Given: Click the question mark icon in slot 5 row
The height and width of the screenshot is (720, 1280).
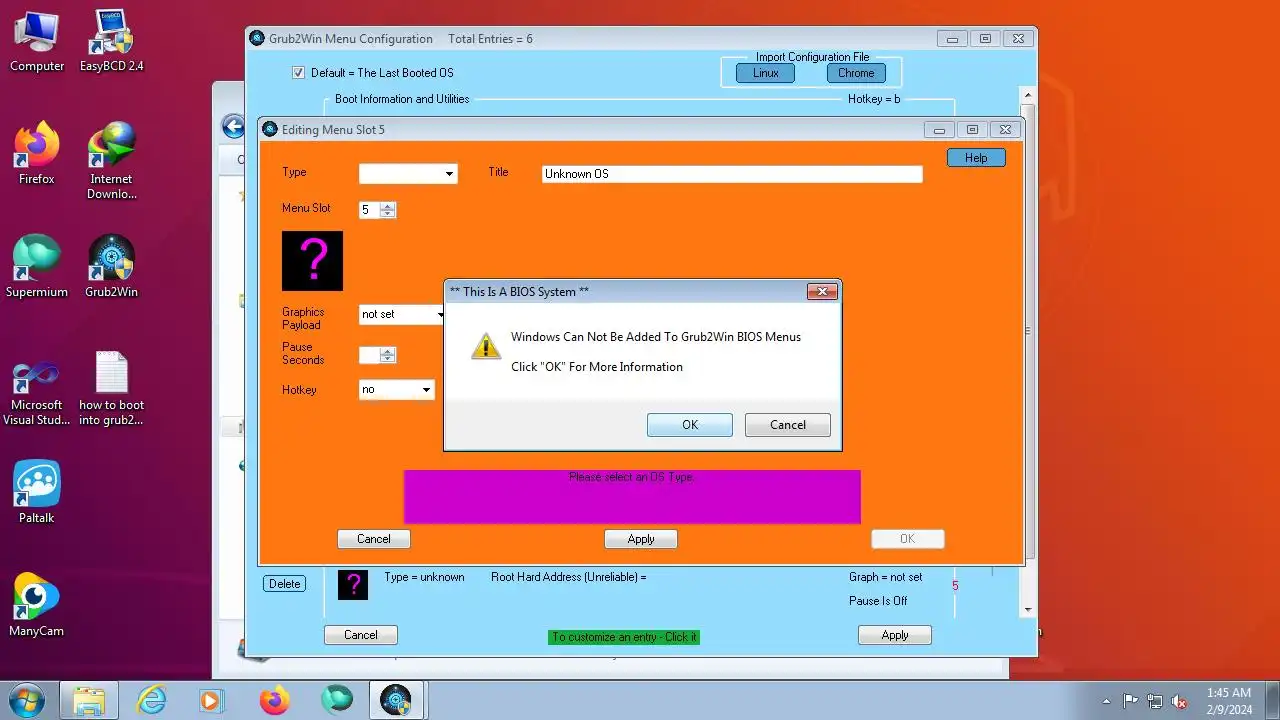Looking at the screenshot, I should [353, 584].
